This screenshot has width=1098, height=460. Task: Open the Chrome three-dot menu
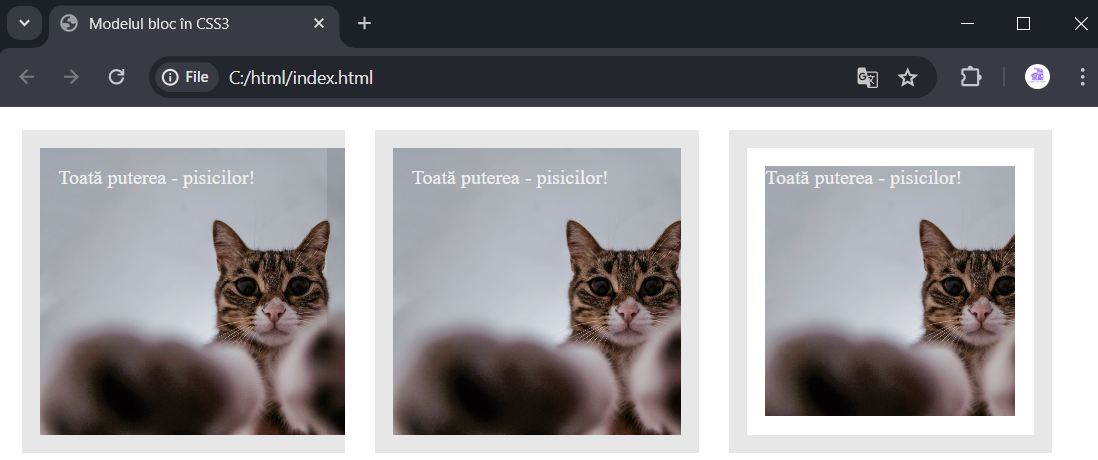[1083, 77]
